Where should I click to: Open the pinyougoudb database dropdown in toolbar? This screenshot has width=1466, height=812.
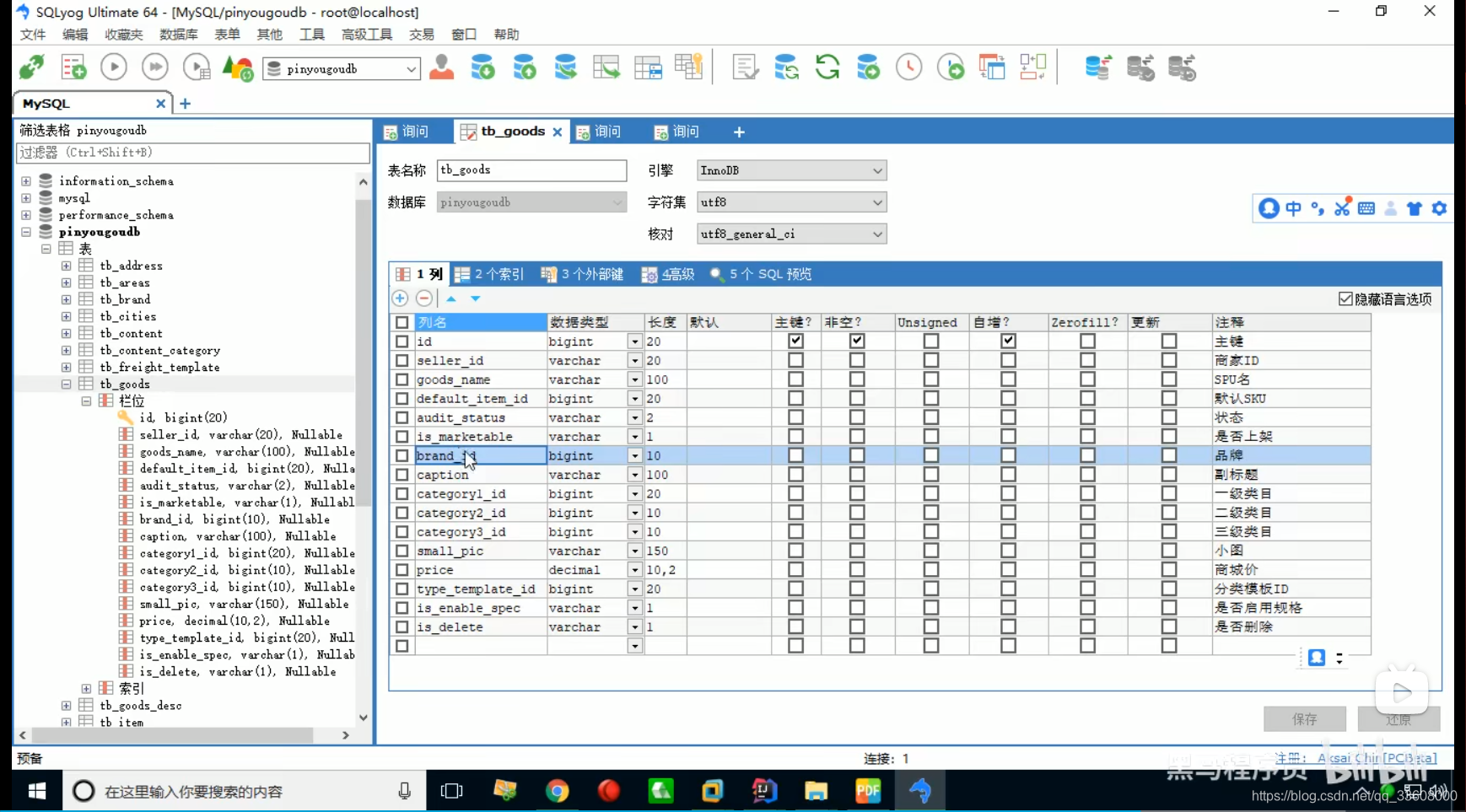[x=411, y=69]
